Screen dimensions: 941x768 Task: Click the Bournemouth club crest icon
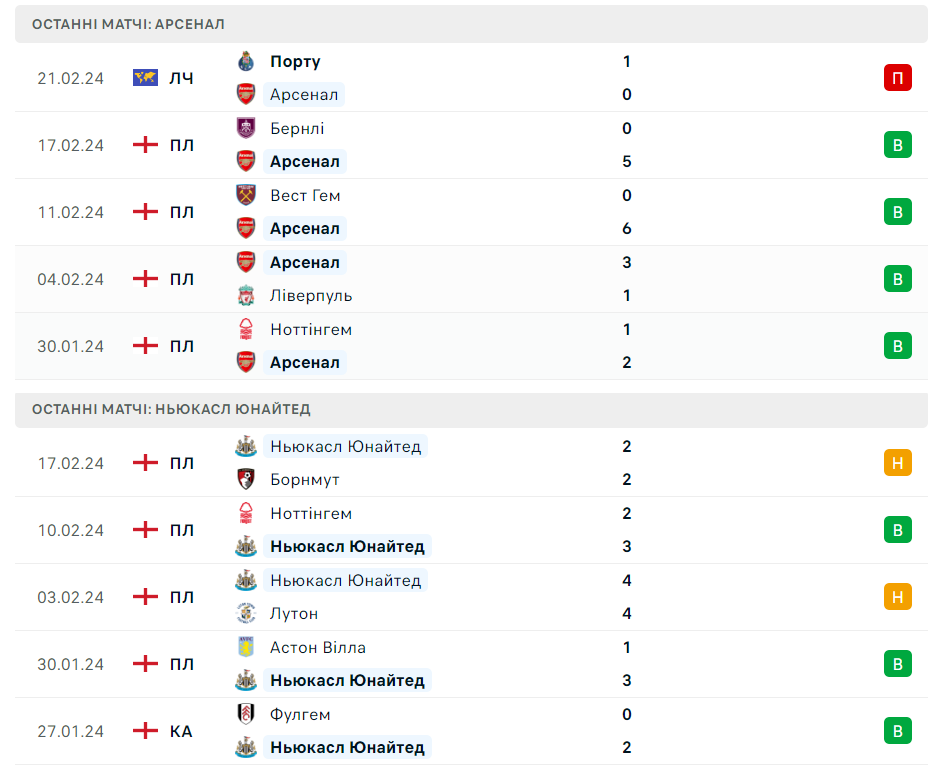pyautogui.click(x=246, y=479)
